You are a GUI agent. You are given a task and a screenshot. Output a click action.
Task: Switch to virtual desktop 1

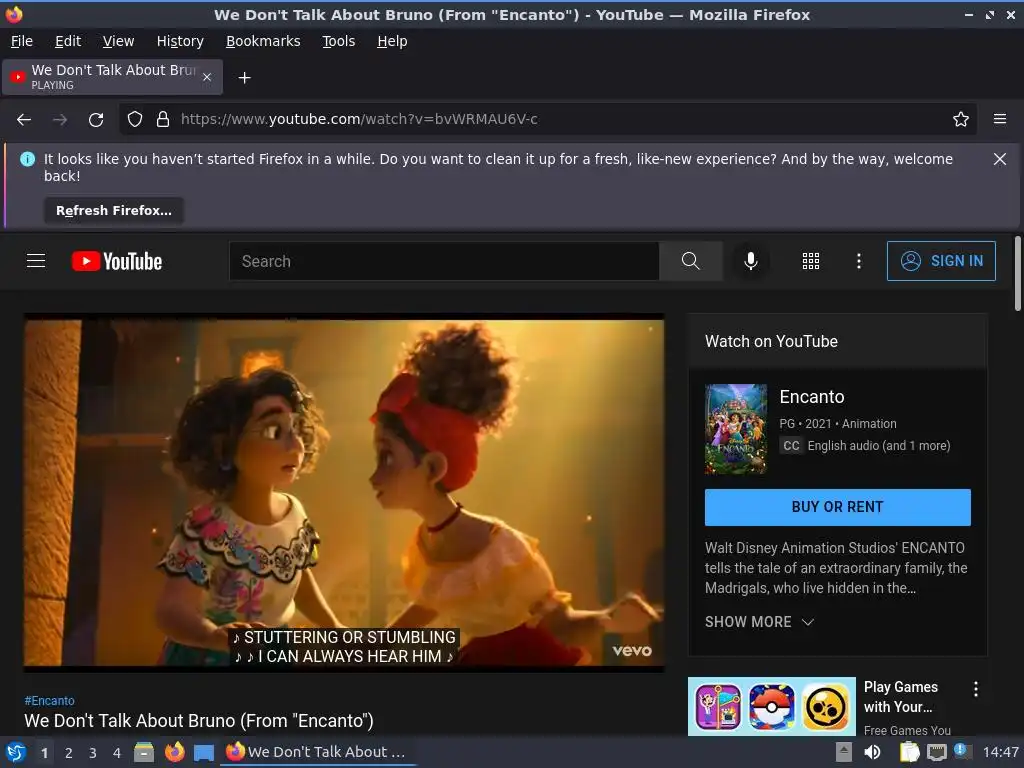click(x=44, y=753)
